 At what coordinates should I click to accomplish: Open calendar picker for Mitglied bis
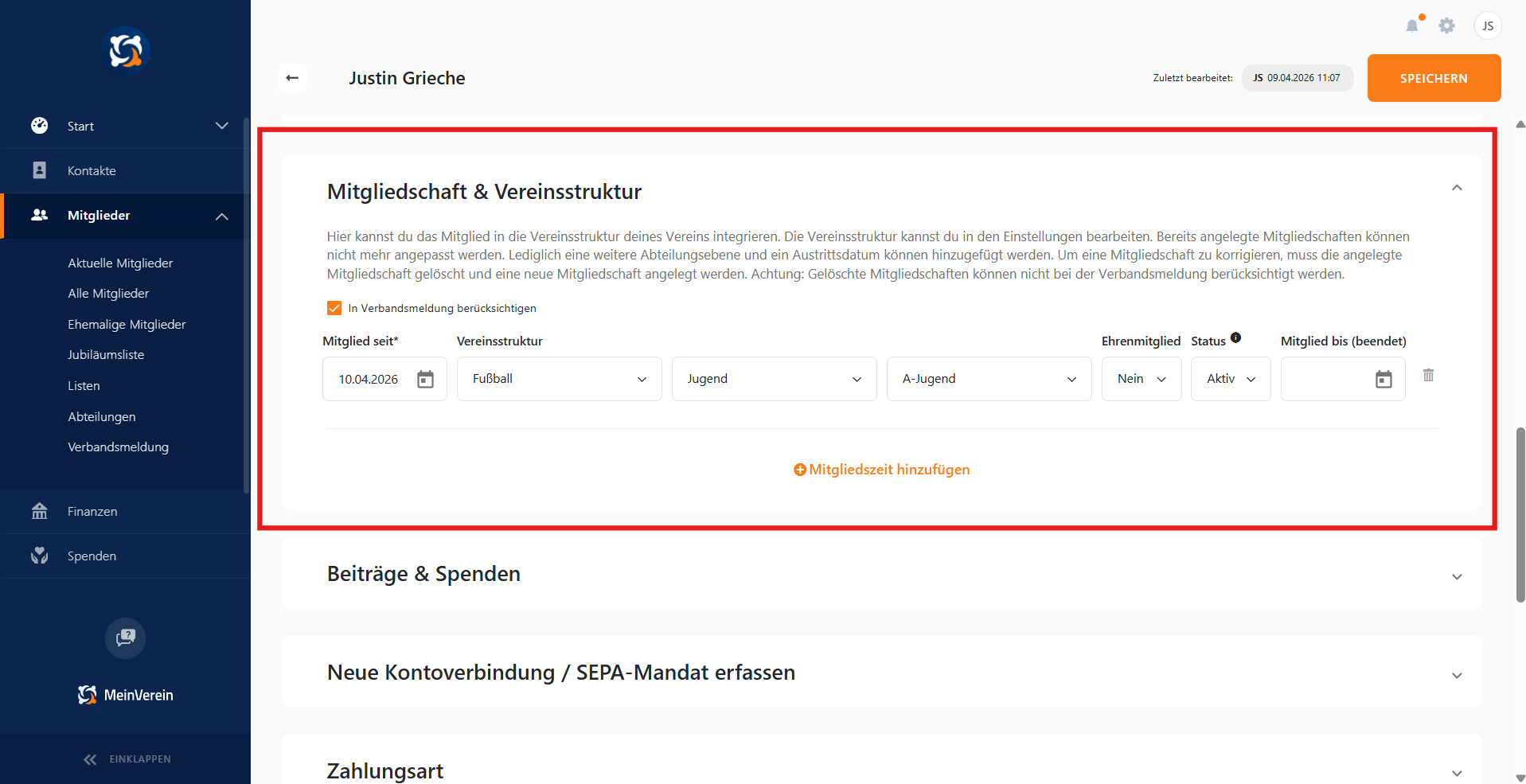1384,380
